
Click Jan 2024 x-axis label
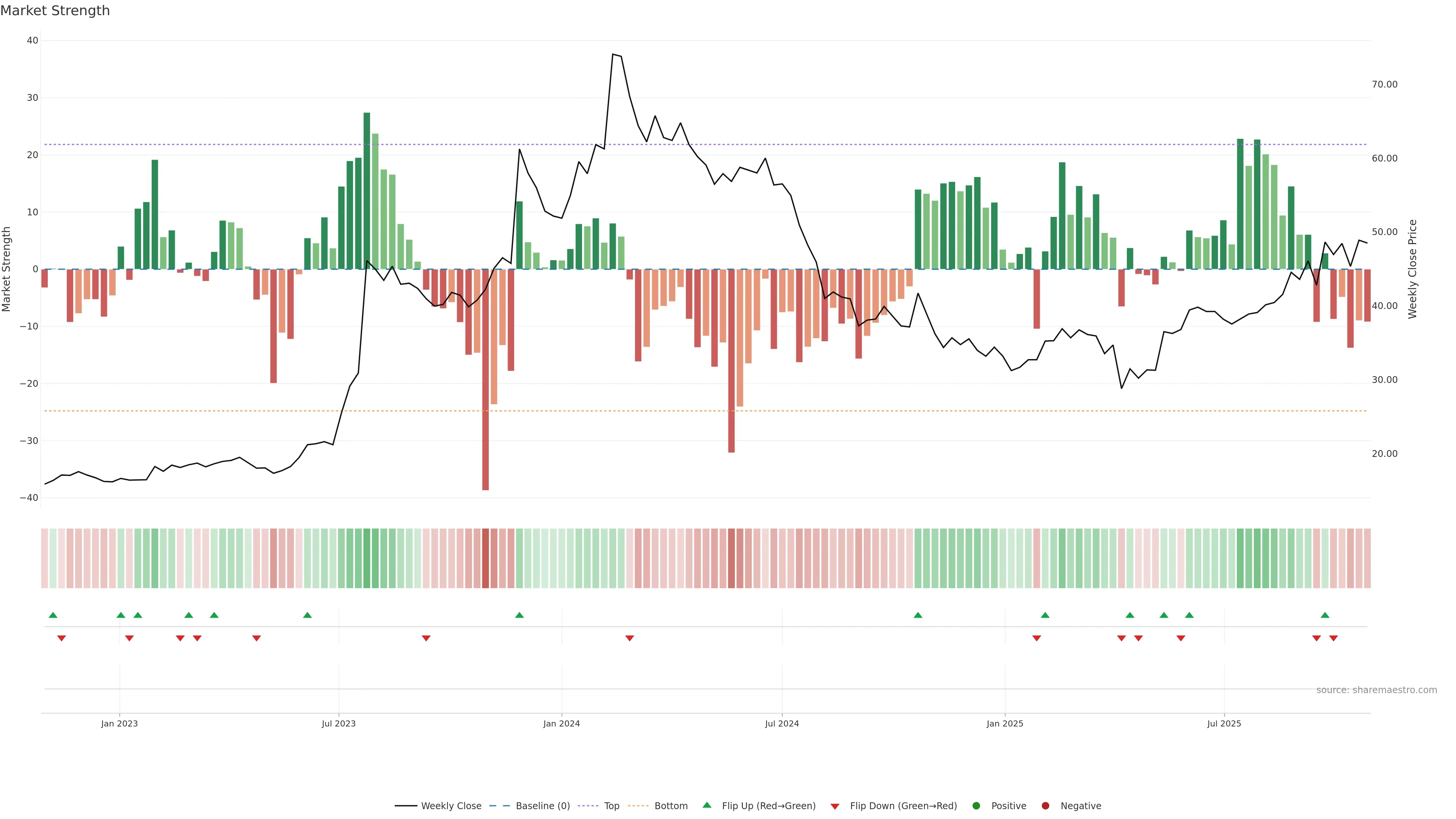561,723
